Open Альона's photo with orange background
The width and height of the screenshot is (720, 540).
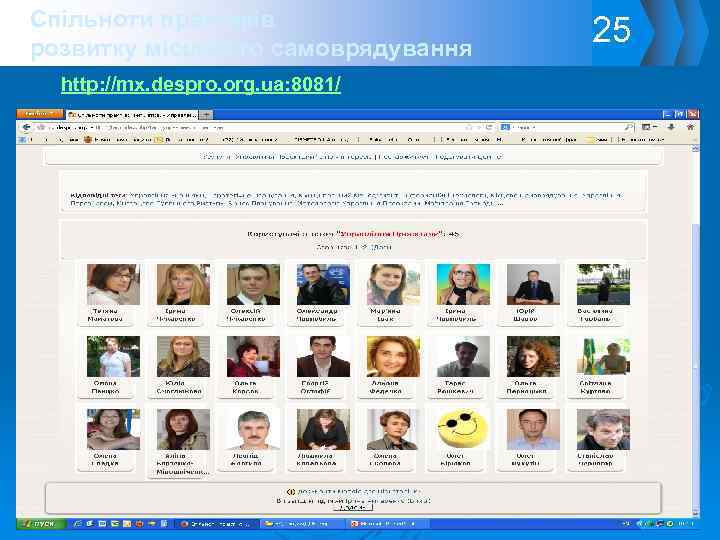click(x=393, y=356)
